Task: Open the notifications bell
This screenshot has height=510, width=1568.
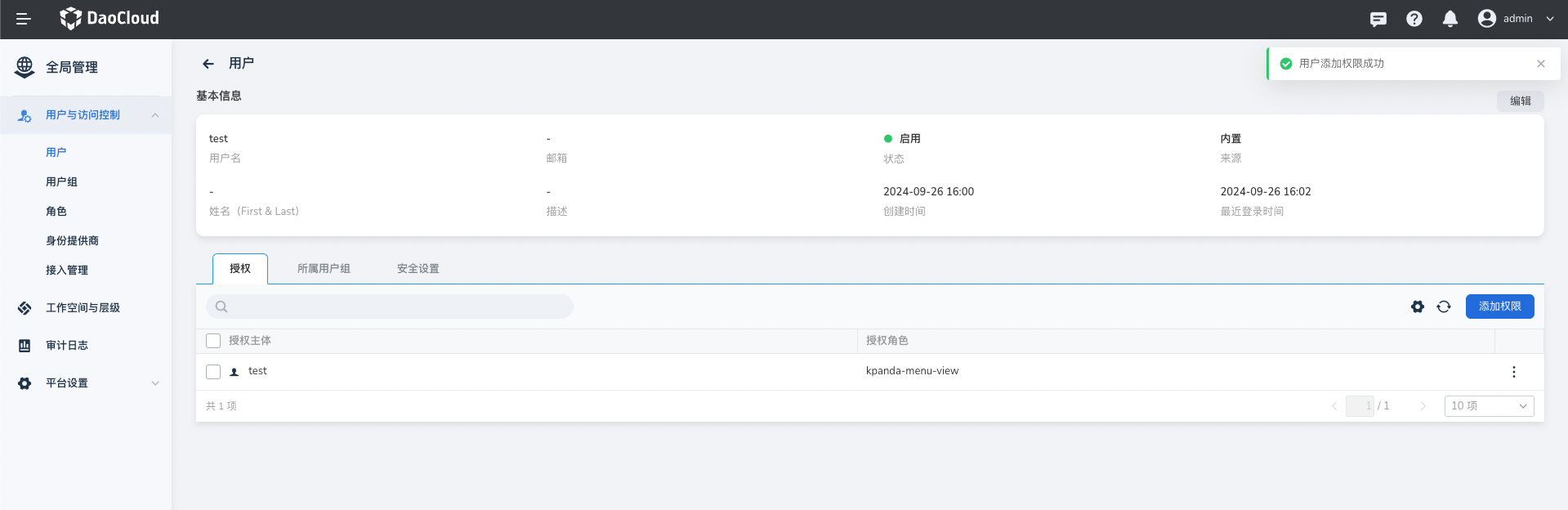Action: click(1450, 19)
